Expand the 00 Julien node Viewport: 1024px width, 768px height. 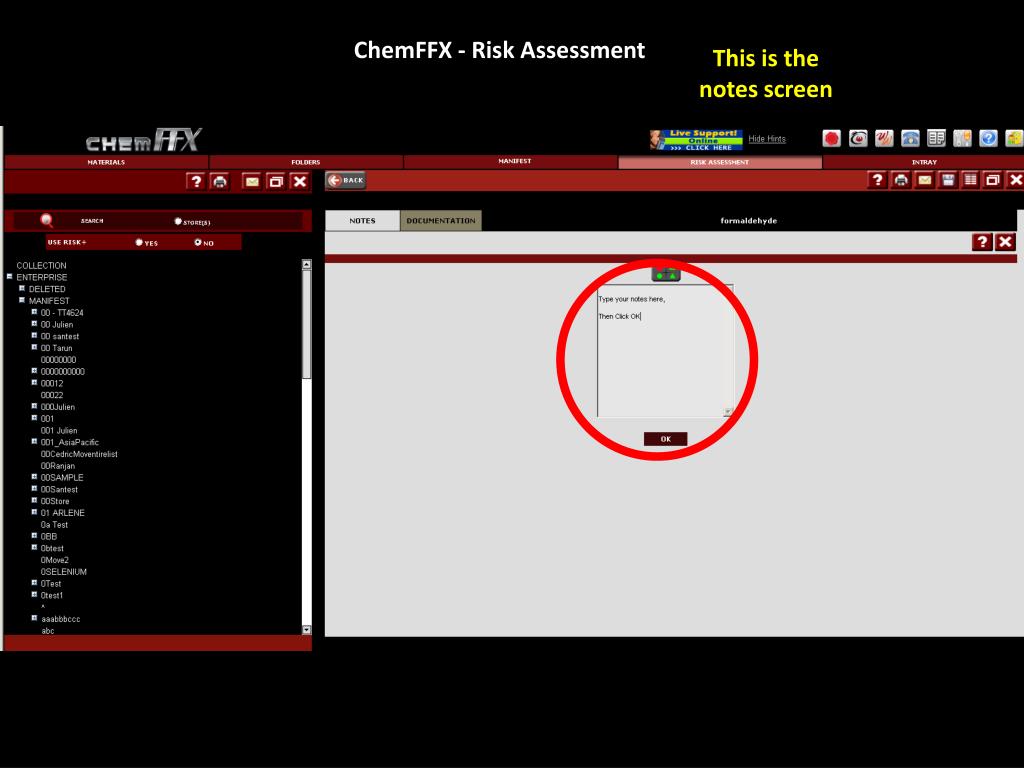[x=35, y=324]
